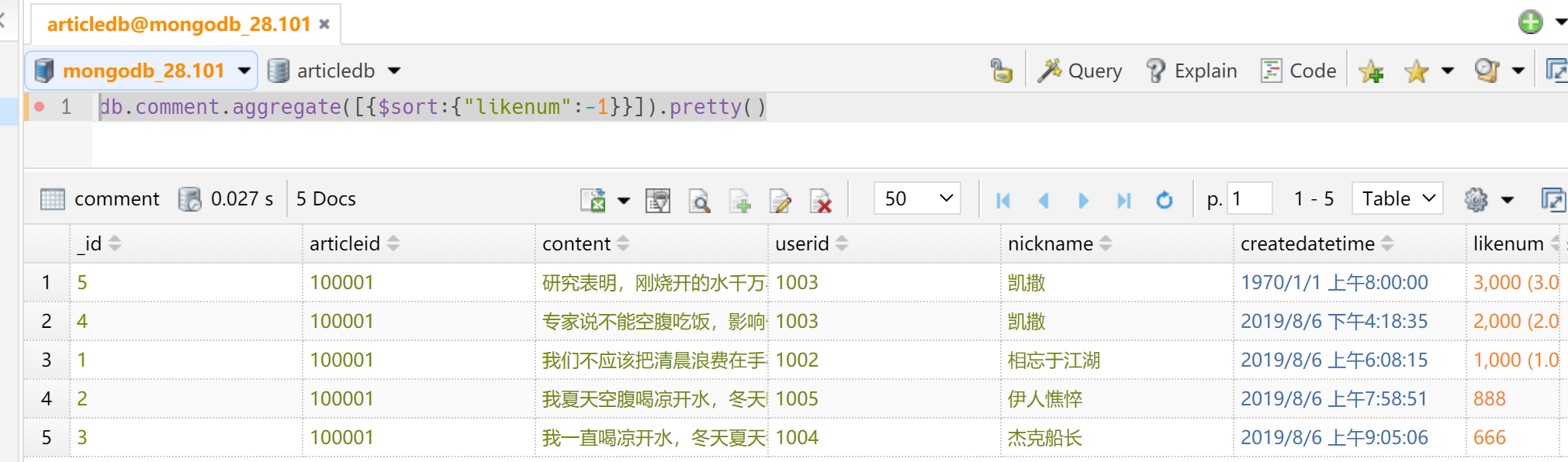Screen dimensions: 1568x462
Task: Go to the next results page
Action: coord(1084,200)
